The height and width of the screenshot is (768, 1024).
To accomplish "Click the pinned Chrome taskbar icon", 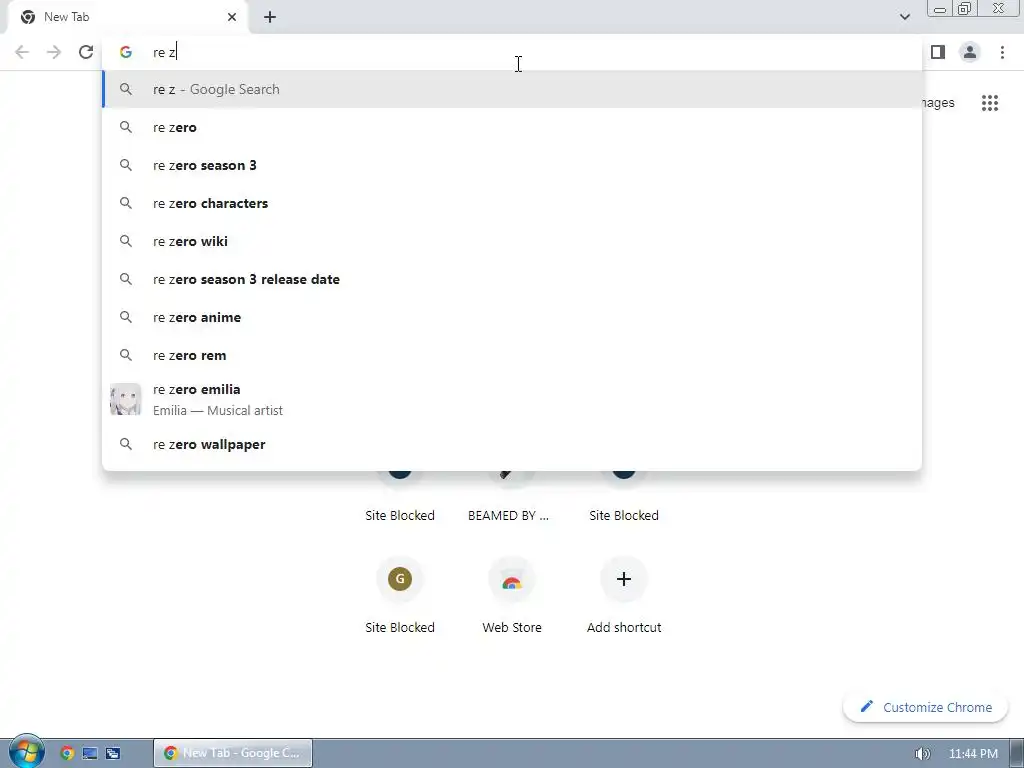I will (67, 753).
